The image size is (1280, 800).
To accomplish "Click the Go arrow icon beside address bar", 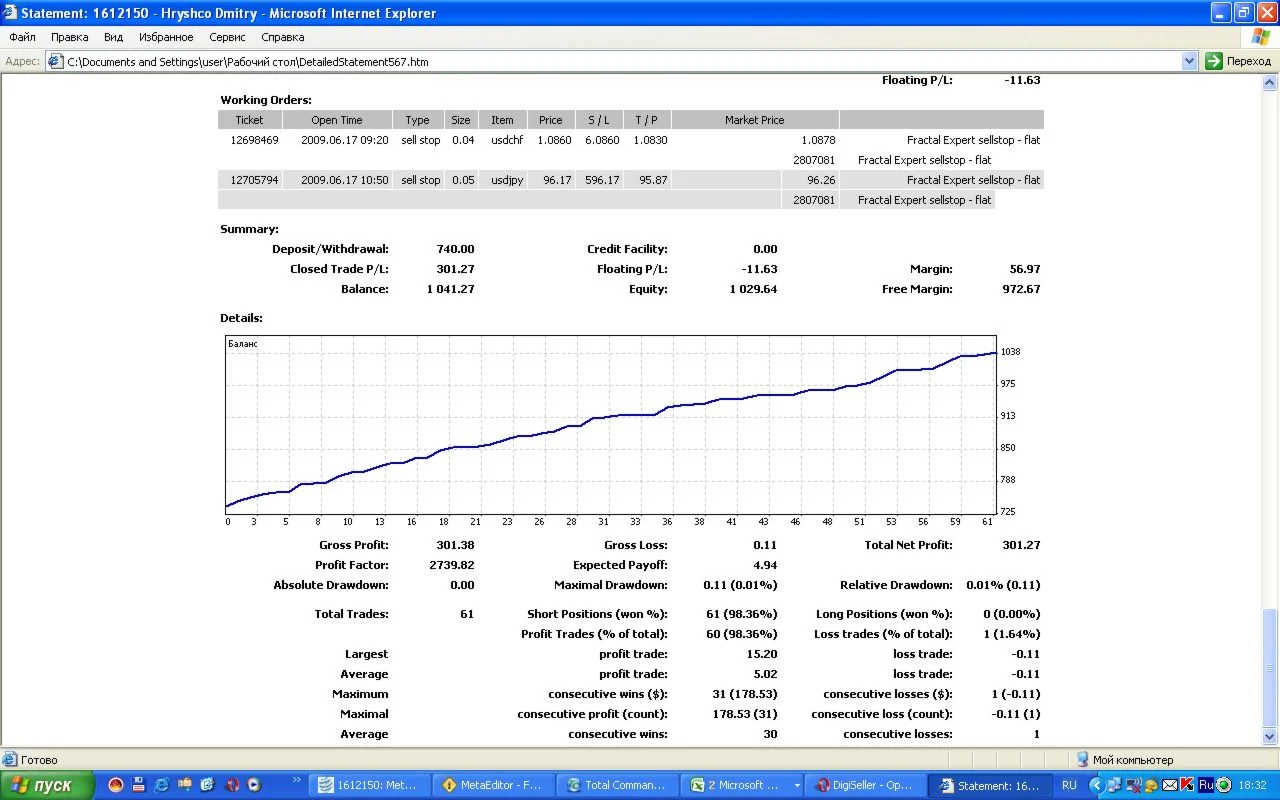I will coord(1214,61).
